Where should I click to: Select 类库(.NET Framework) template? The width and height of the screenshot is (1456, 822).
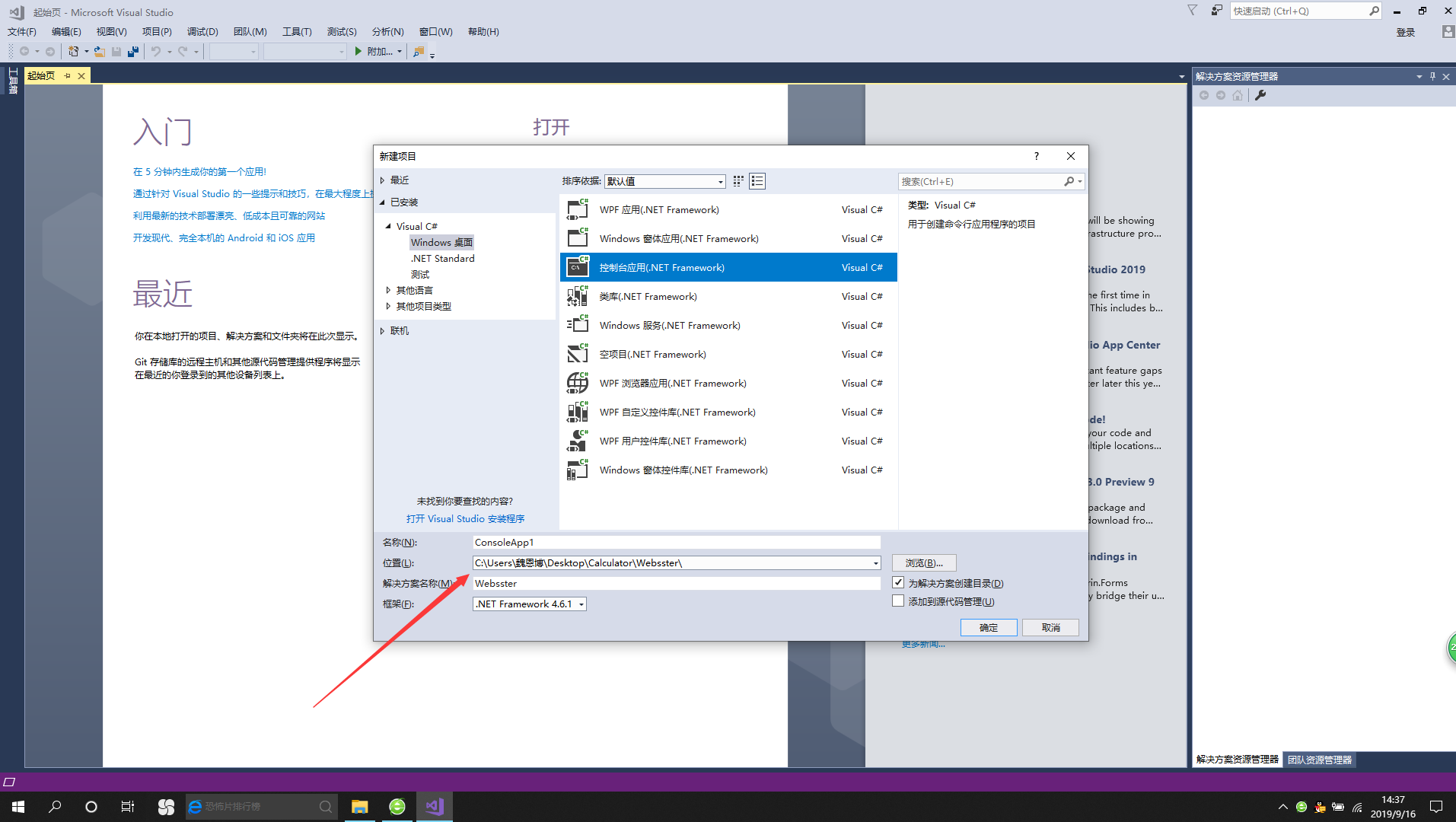tap(728, 296)
